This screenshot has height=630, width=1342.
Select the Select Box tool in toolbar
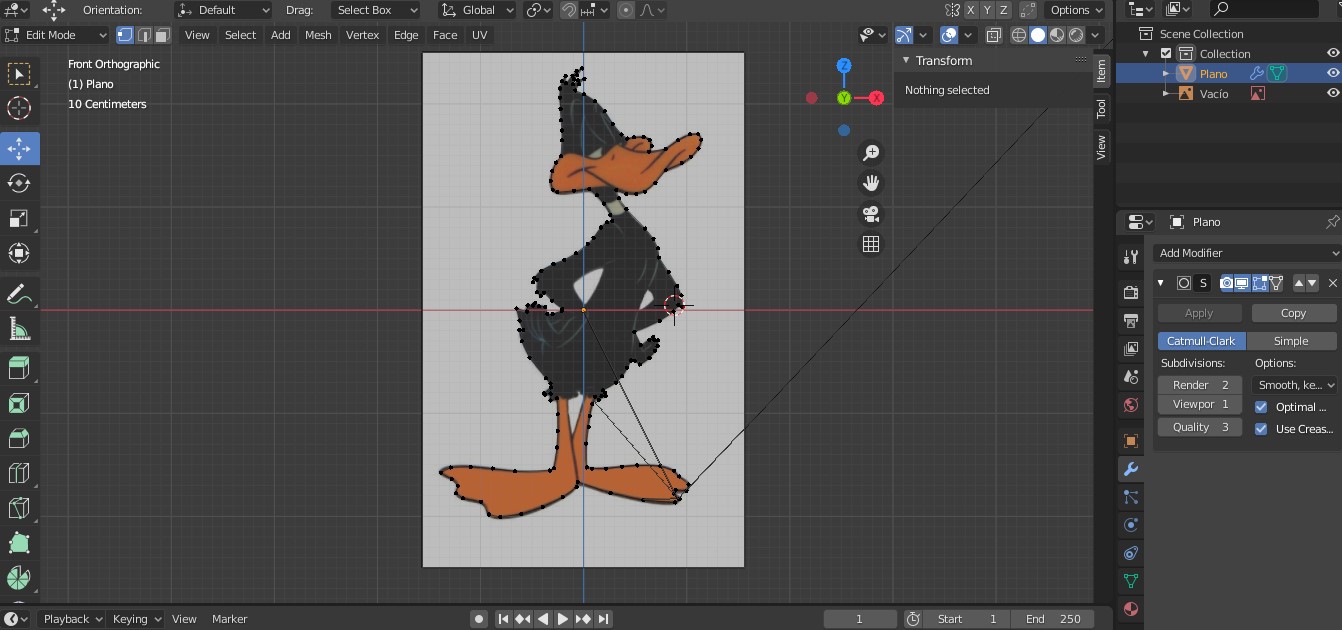click(19, 74)
